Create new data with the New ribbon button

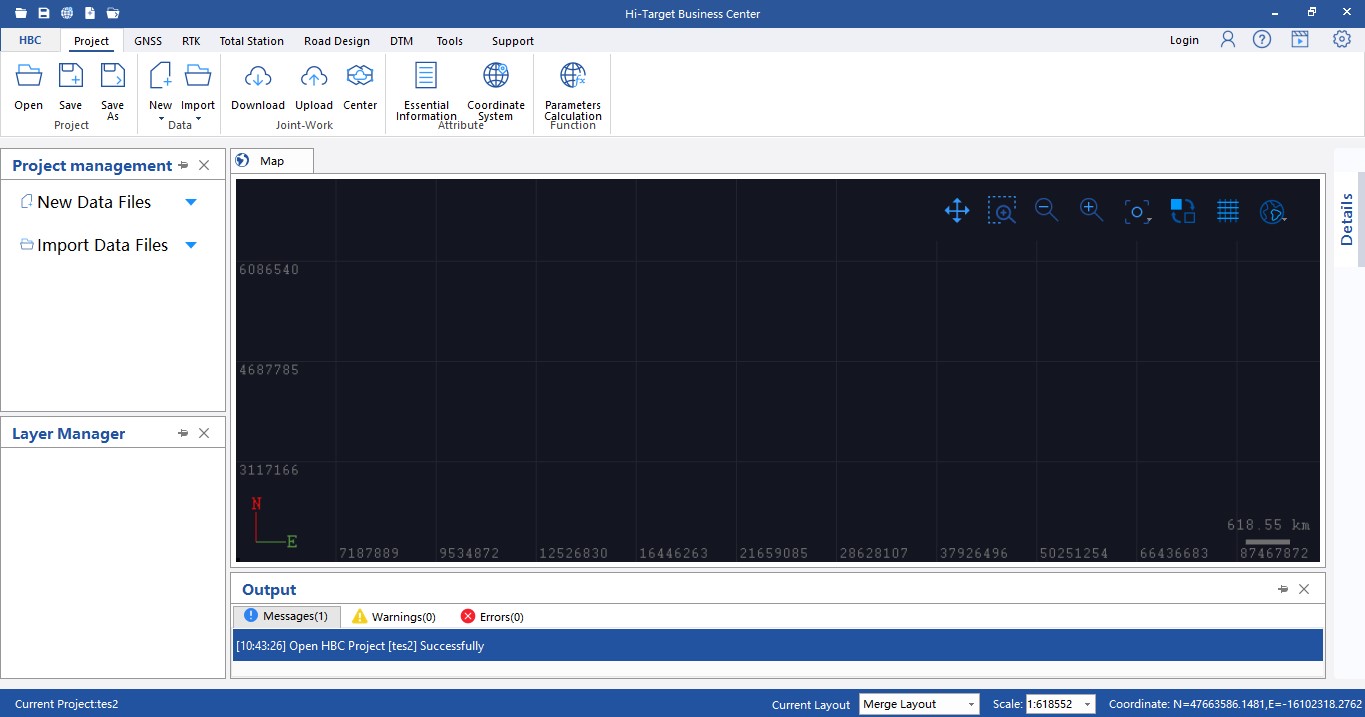(160, 87)
